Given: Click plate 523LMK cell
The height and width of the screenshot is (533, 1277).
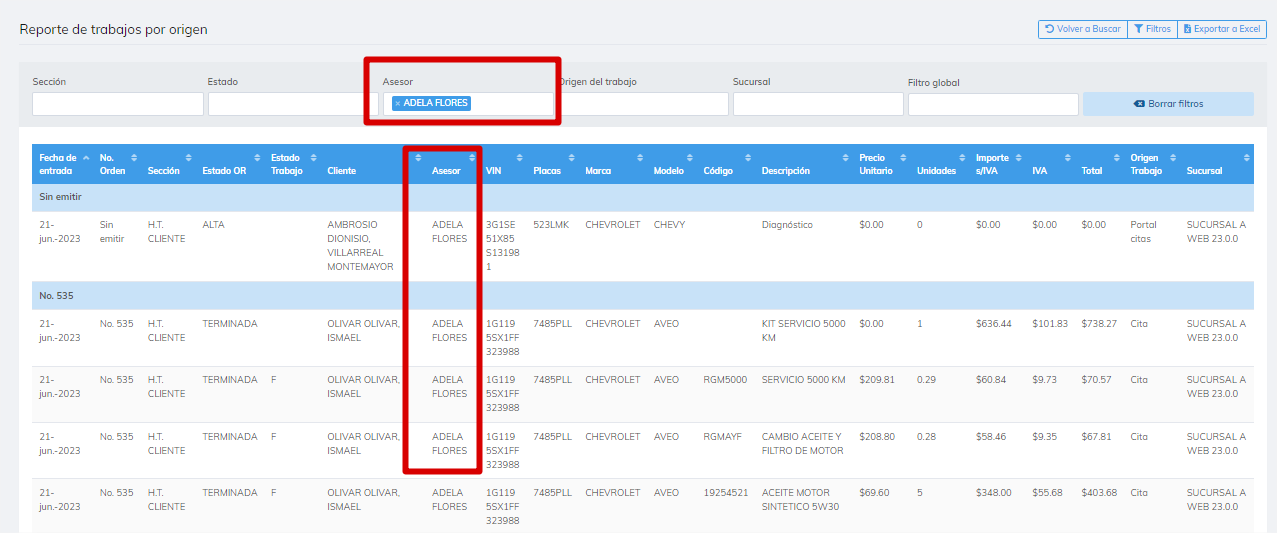Looking at the screenshot, I should (551, 225).
